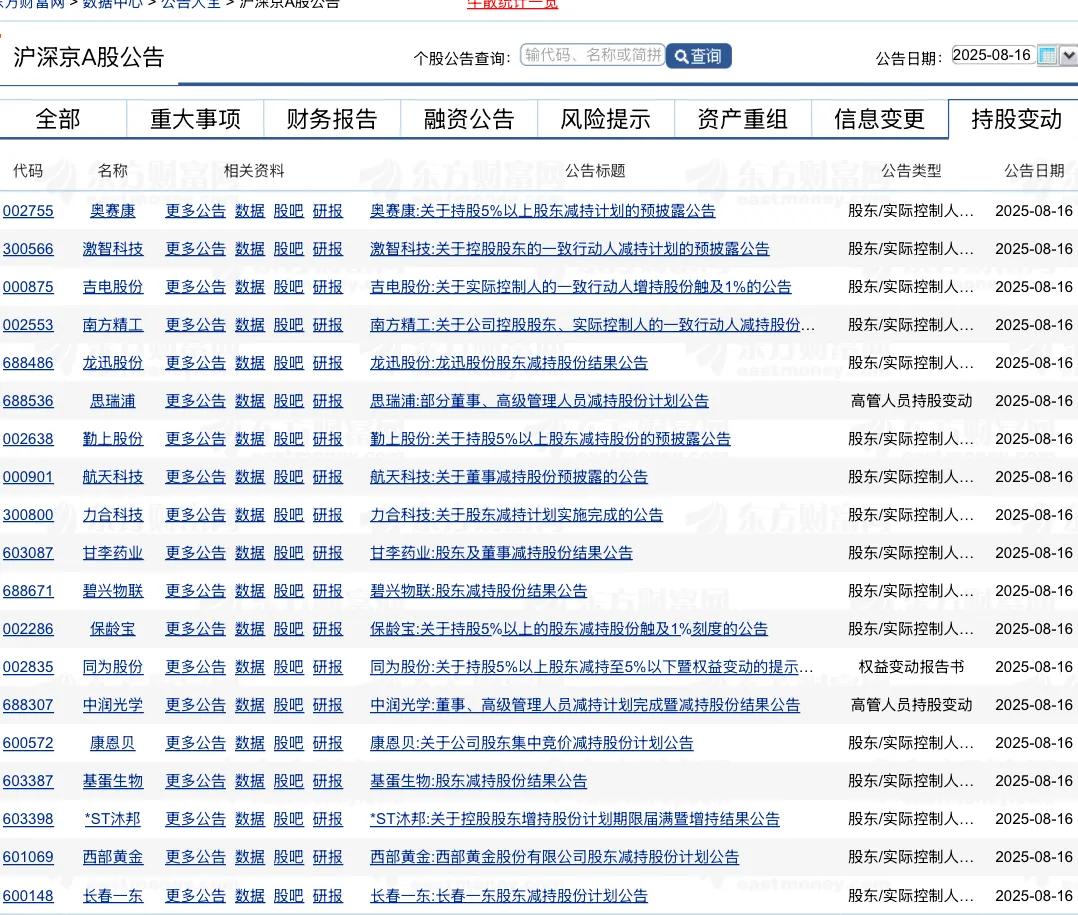Switch to the 融资公告 tab

(x=469, y=119)
